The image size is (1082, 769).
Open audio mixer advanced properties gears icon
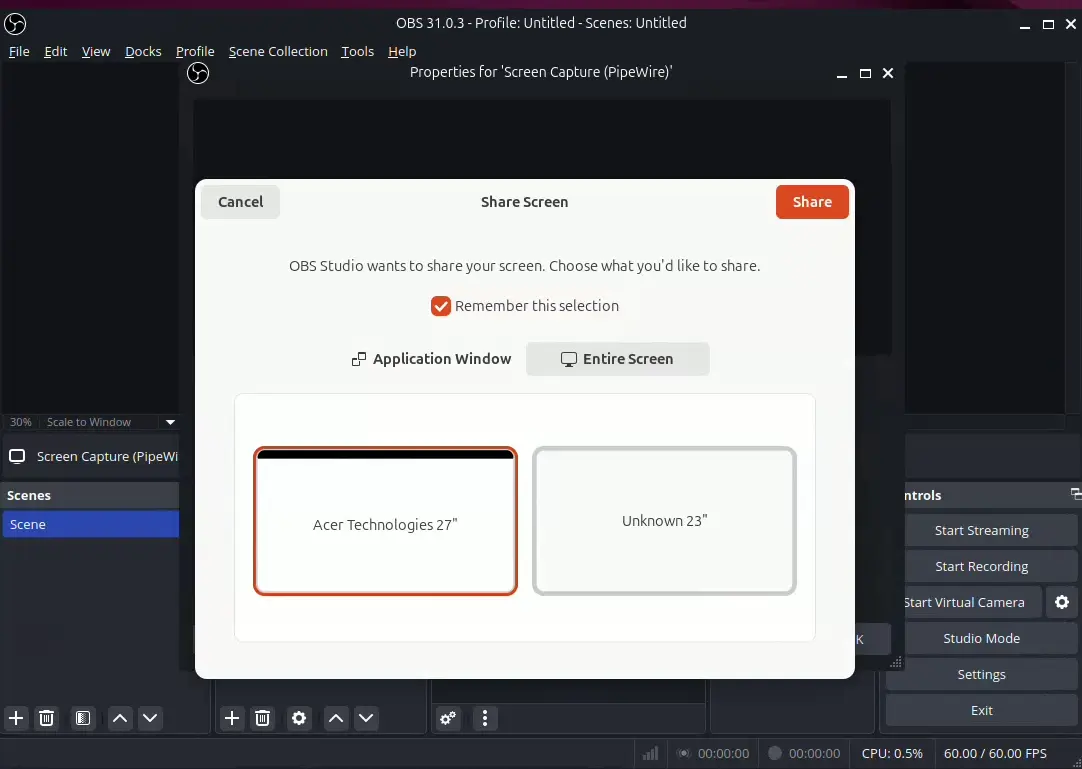[448, 718]
